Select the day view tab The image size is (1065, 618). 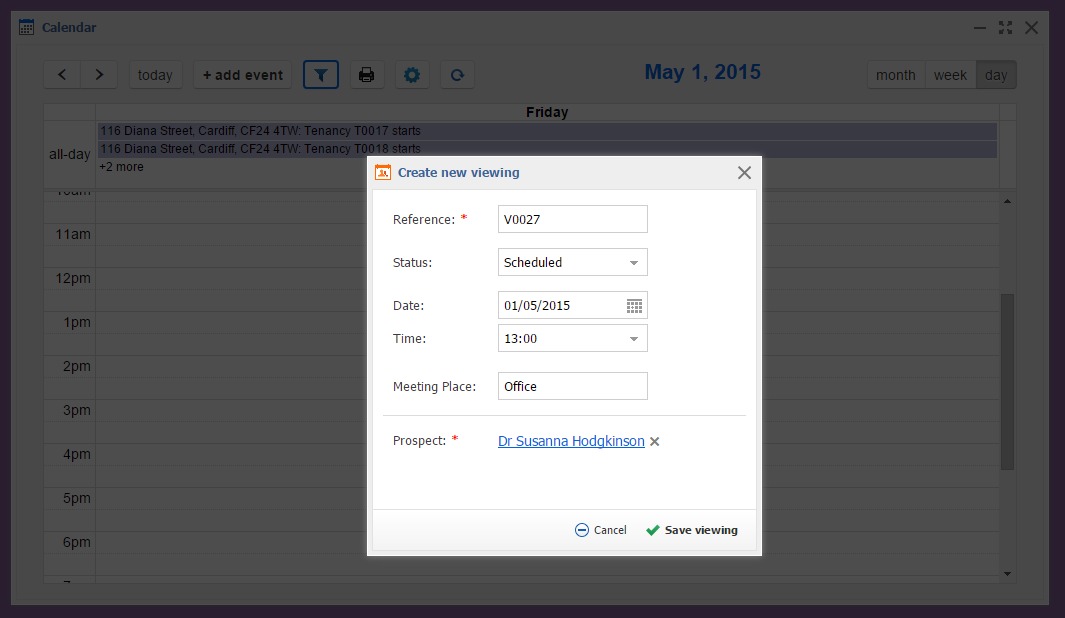(x=996, y=75)
